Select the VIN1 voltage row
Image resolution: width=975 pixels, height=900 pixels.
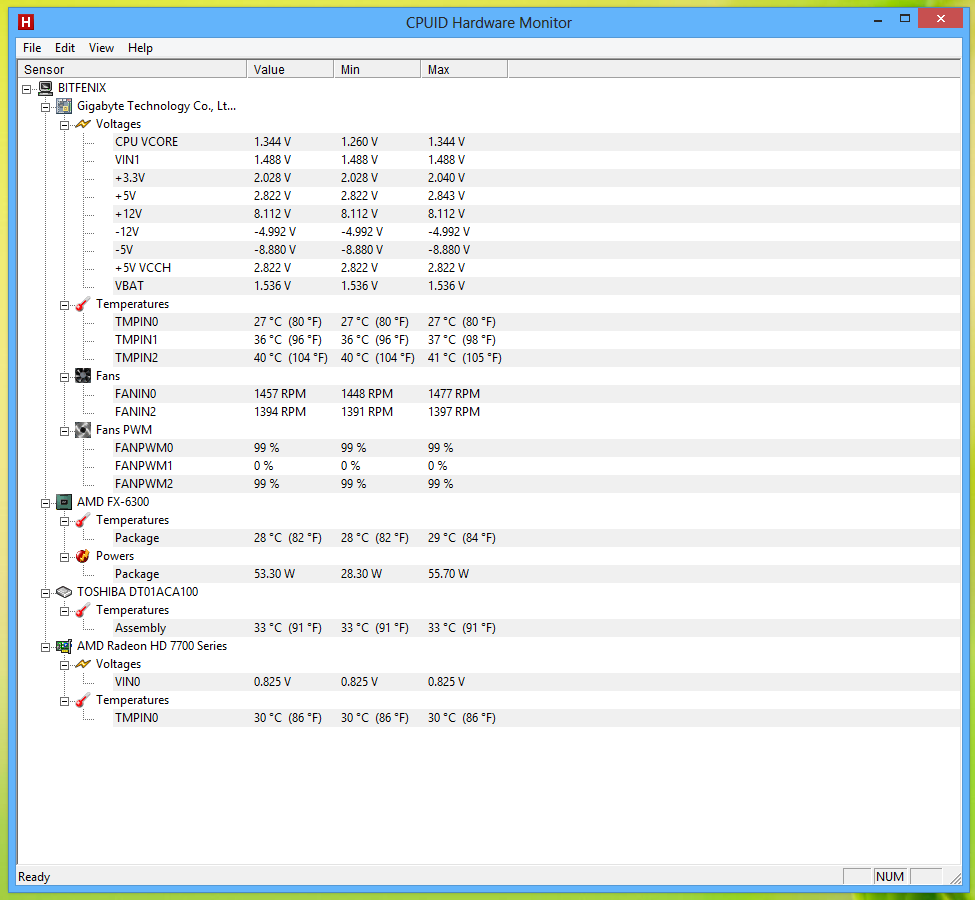[536, 160]
